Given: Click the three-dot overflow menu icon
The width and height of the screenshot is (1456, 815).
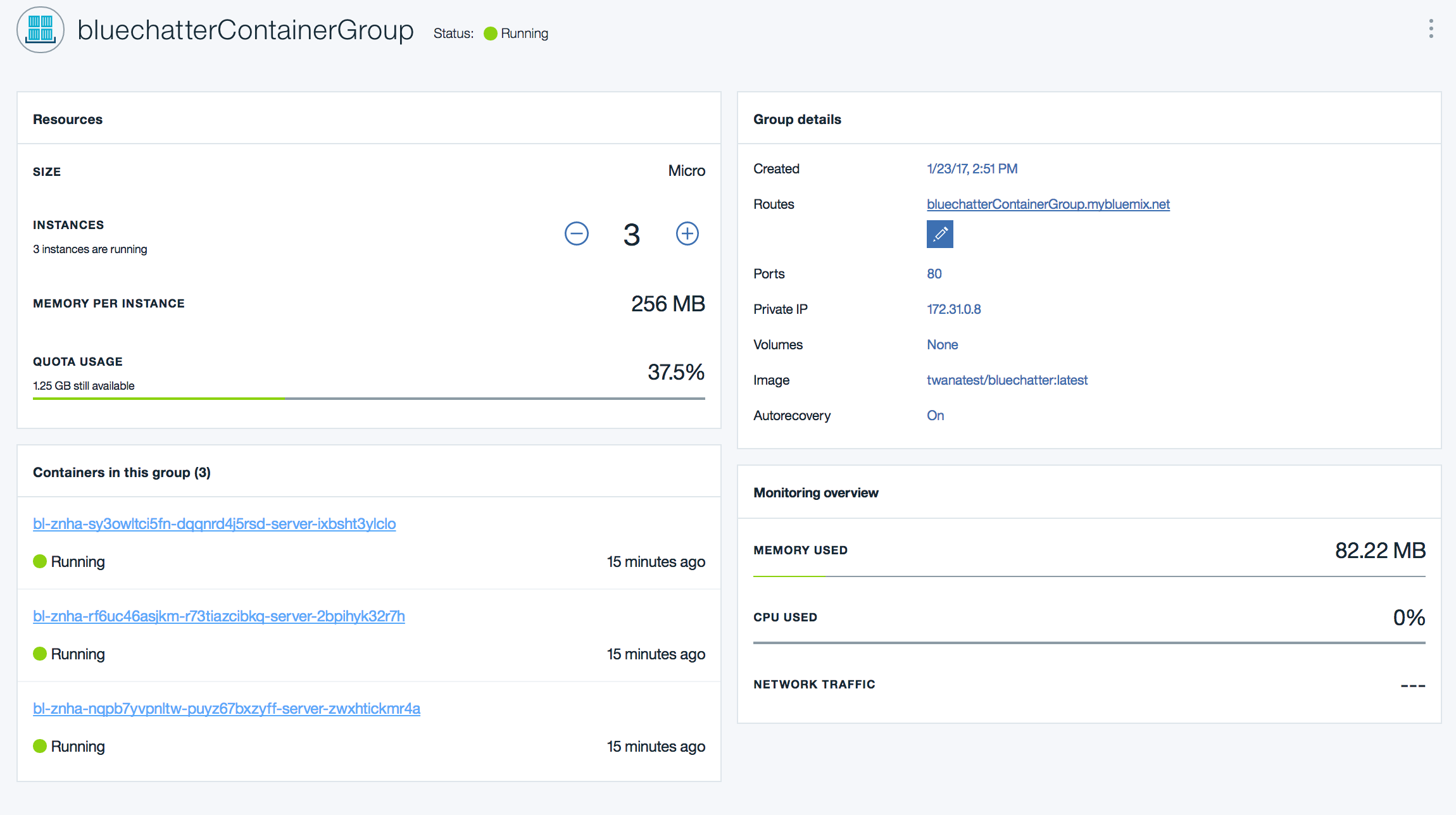Looking at the screenshot, I should point(1431,29).
